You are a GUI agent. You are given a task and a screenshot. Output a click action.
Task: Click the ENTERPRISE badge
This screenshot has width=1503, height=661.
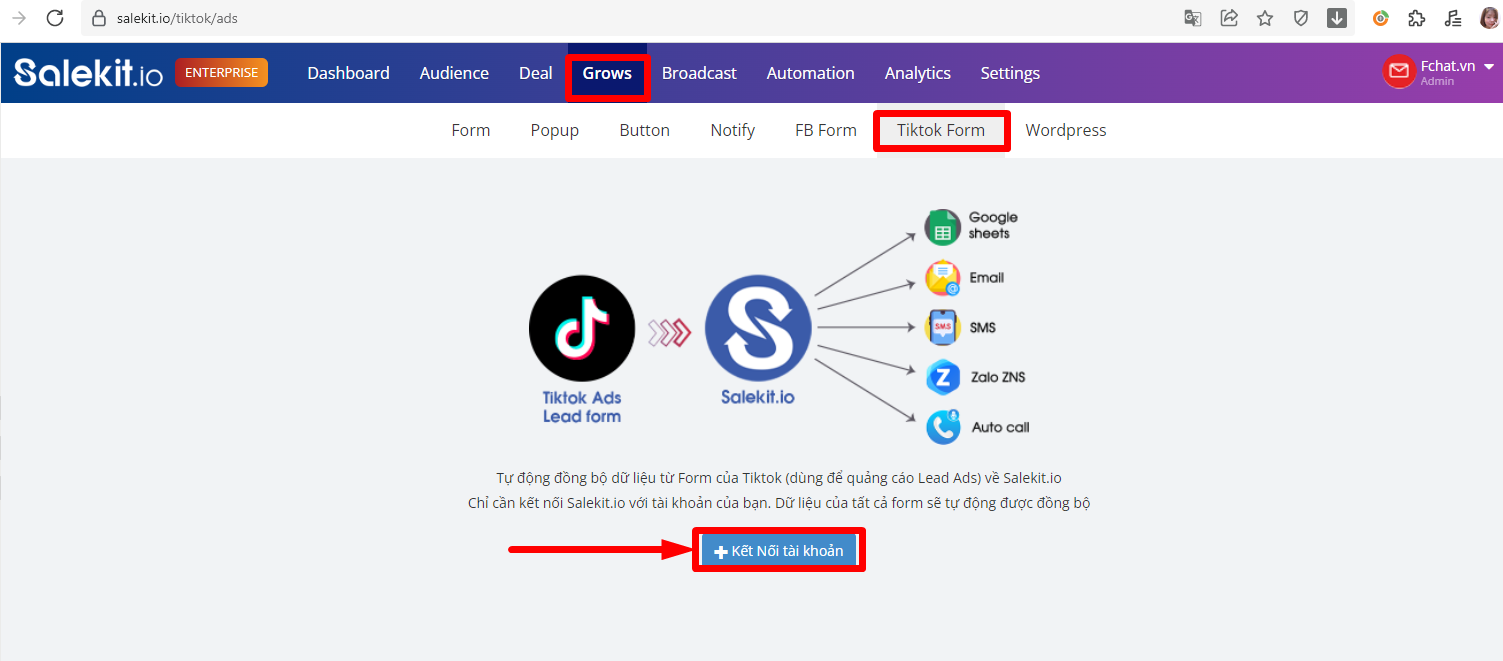[x=221, y=72]
